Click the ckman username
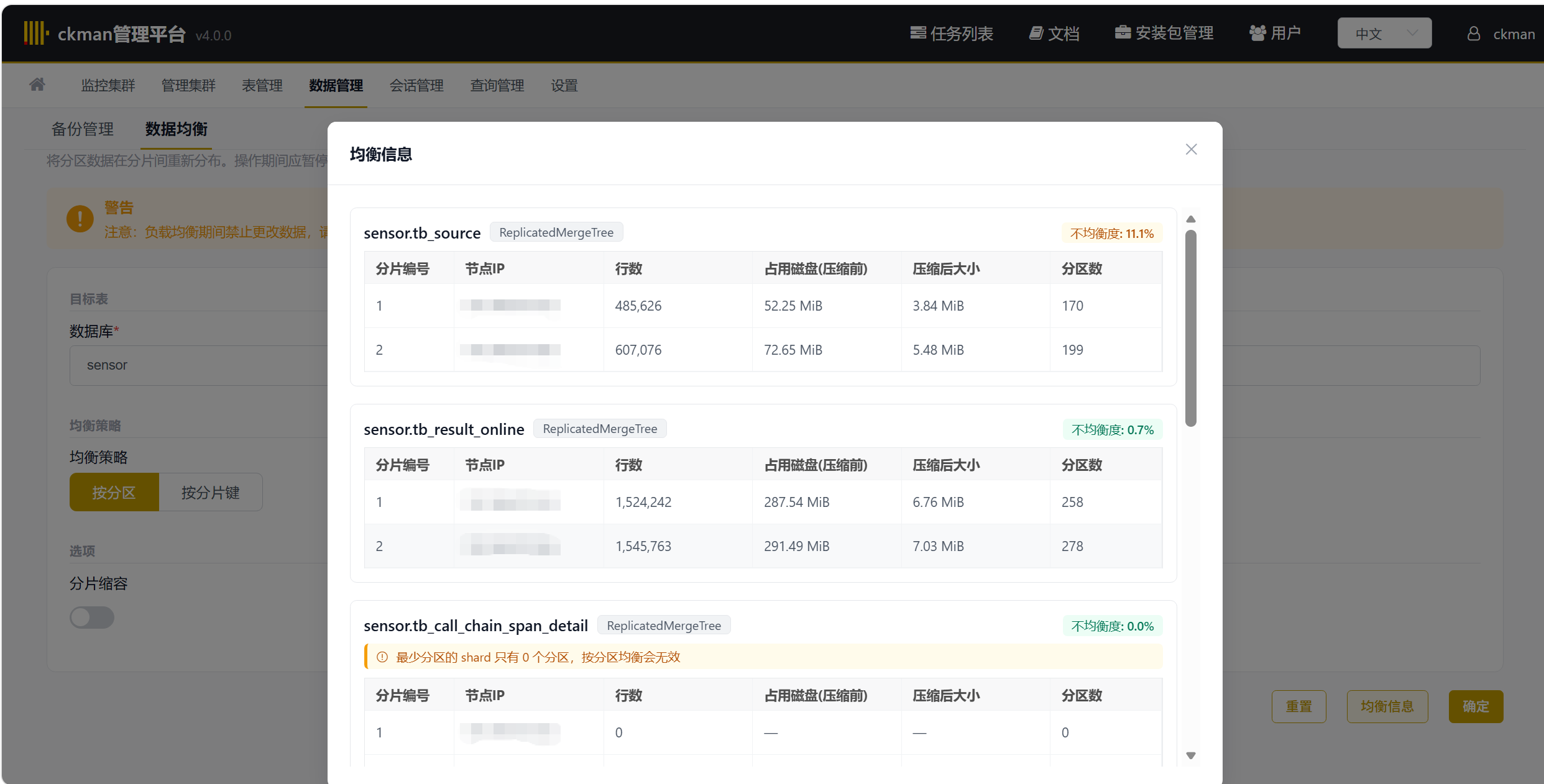 (x=1514, y=34)
